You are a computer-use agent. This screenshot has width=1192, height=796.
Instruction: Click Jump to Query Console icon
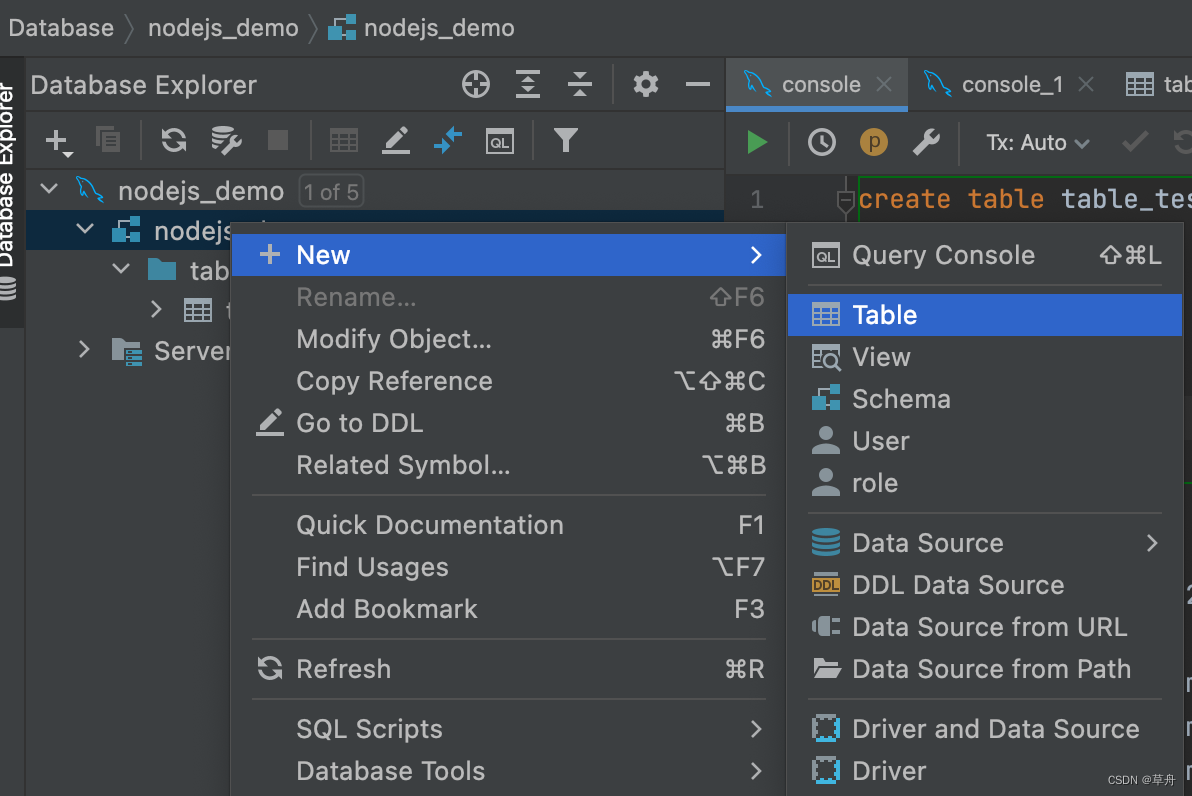500,141
